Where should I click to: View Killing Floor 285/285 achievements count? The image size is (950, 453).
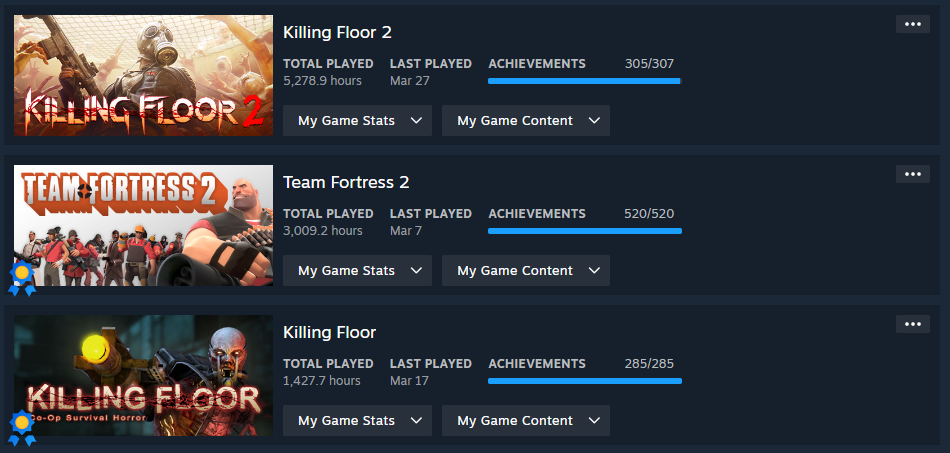pyautogui.click(x=652, y=364)
